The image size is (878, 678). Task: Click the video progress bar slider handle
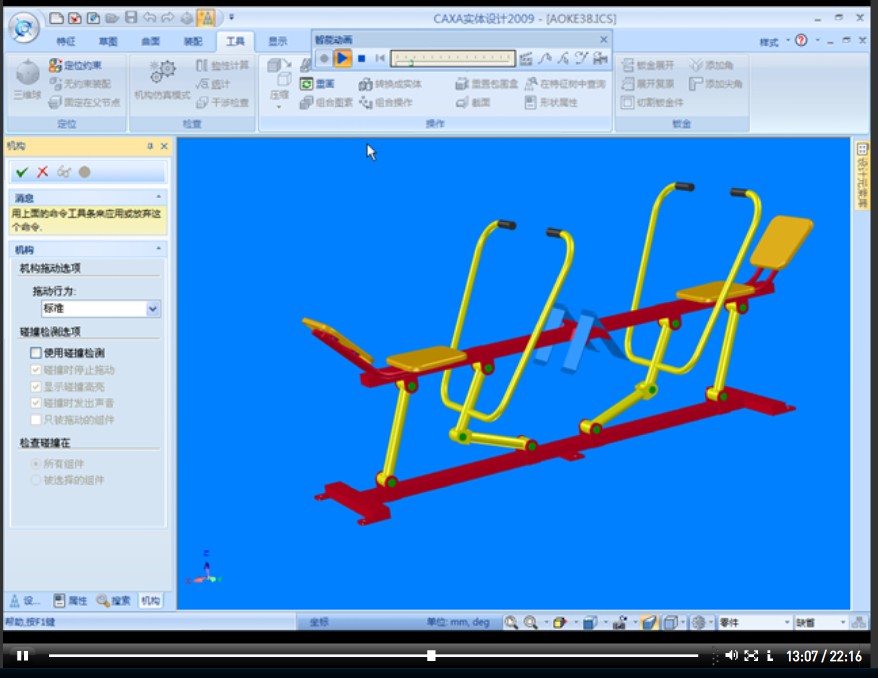[x=431, y=656]
